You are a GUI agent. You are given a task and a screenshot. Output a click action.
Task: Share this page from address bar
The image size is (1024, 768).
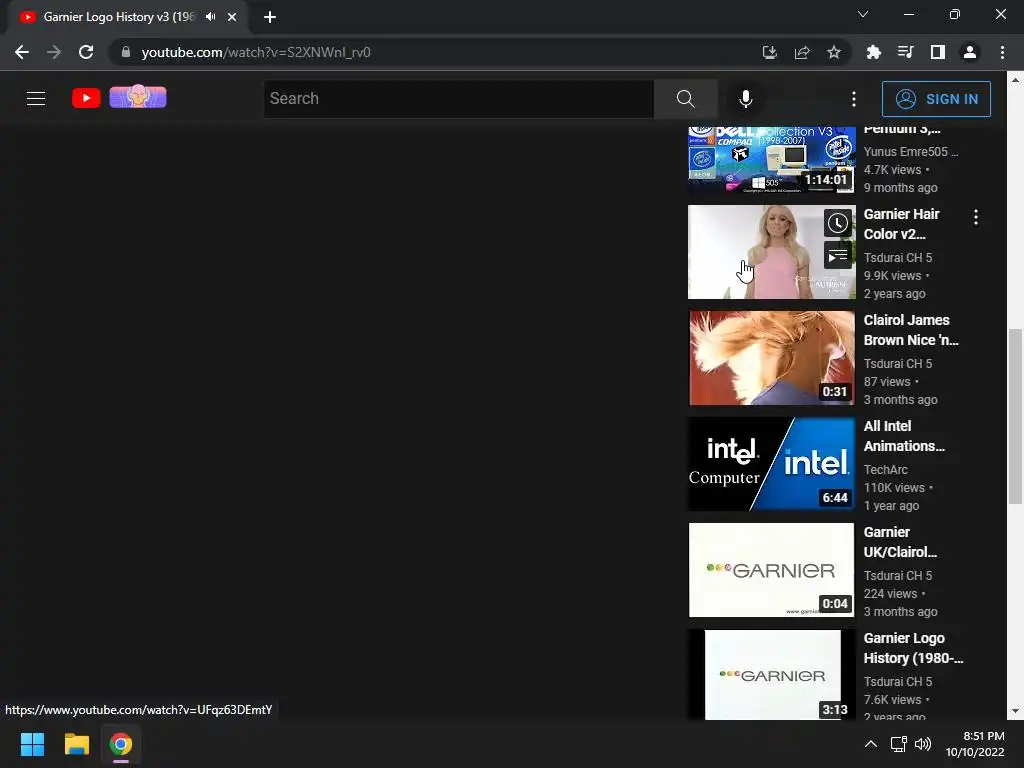click(x=802, y=52)
